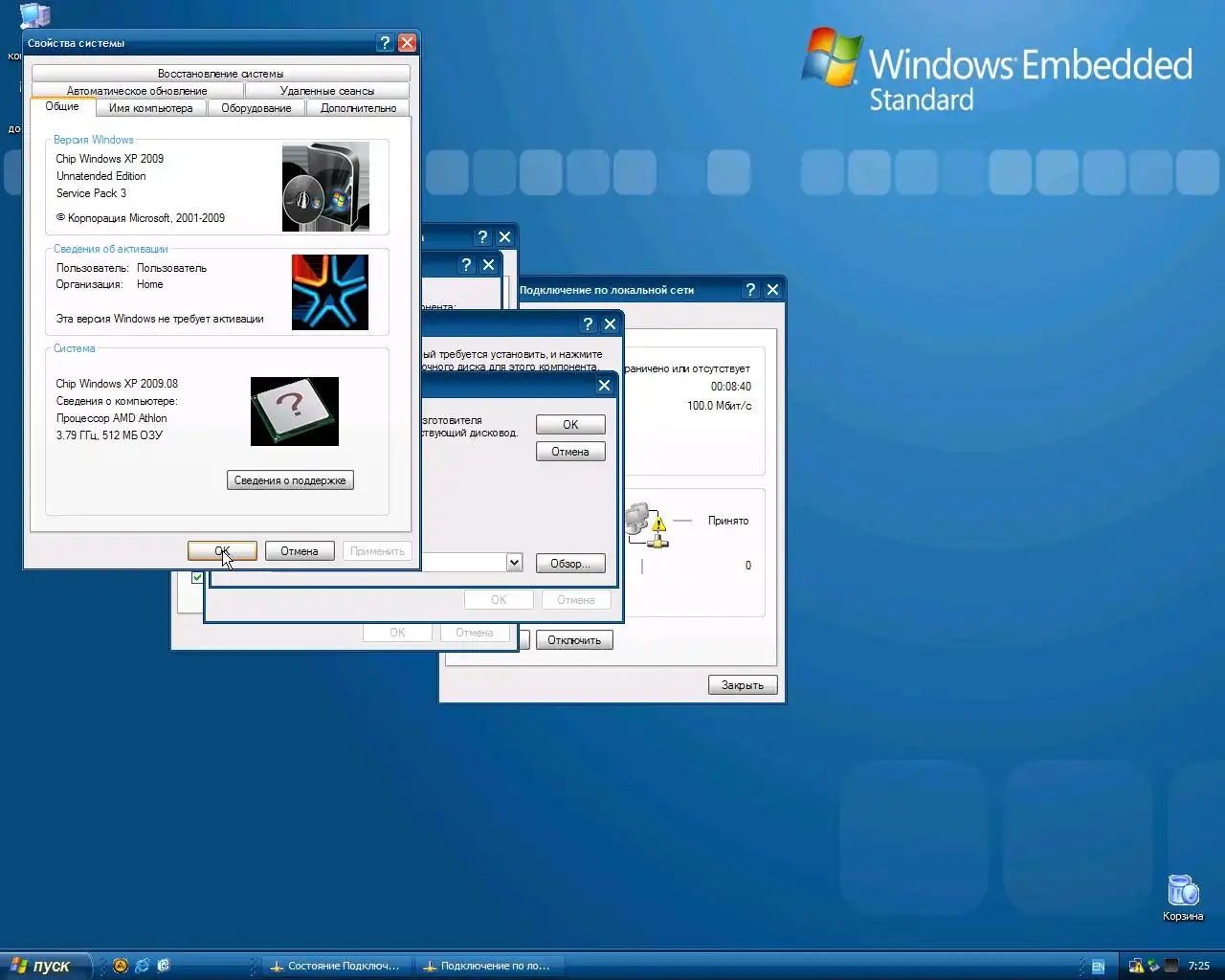The width and height of the screenshot is (1225, 980).
Task: Click the Процессор AMD Athlon text
Action: tap(111, 418)
